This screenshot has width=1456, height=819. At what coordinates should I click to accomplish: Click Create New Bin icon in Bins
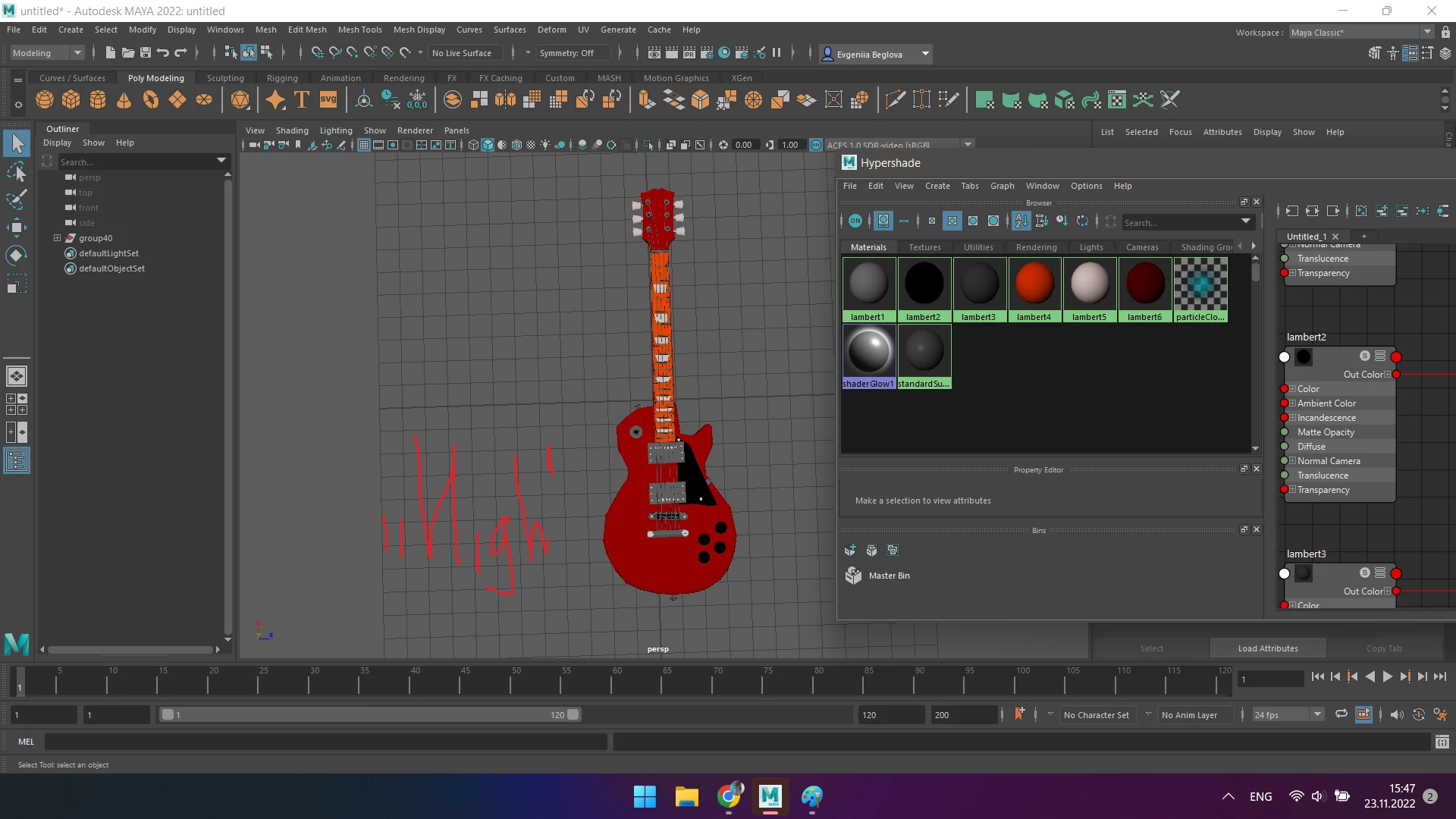tap(850, 550)
